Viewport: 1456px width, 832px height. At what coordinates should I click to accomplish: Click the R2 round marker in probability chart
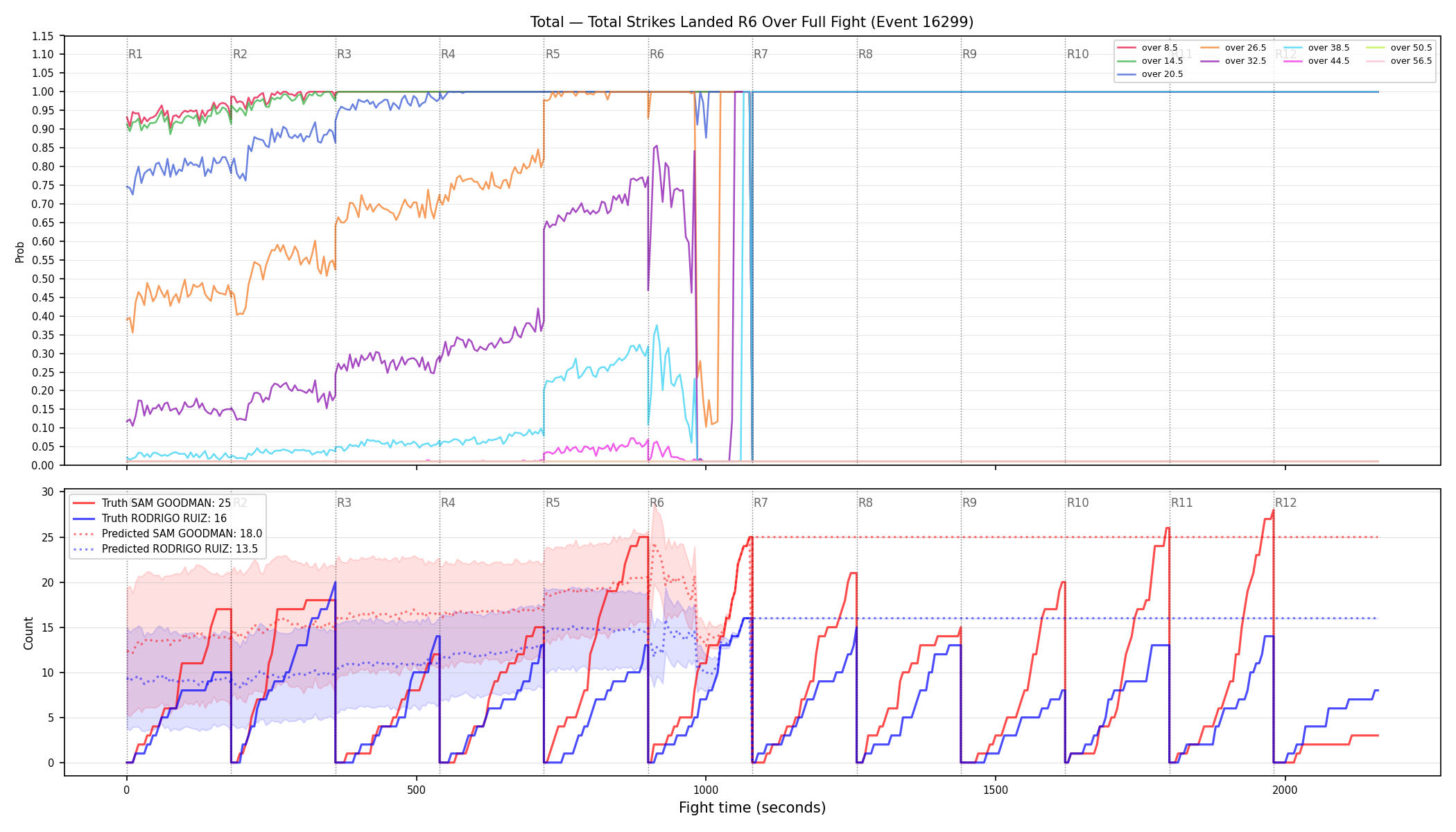pos(240,54)
